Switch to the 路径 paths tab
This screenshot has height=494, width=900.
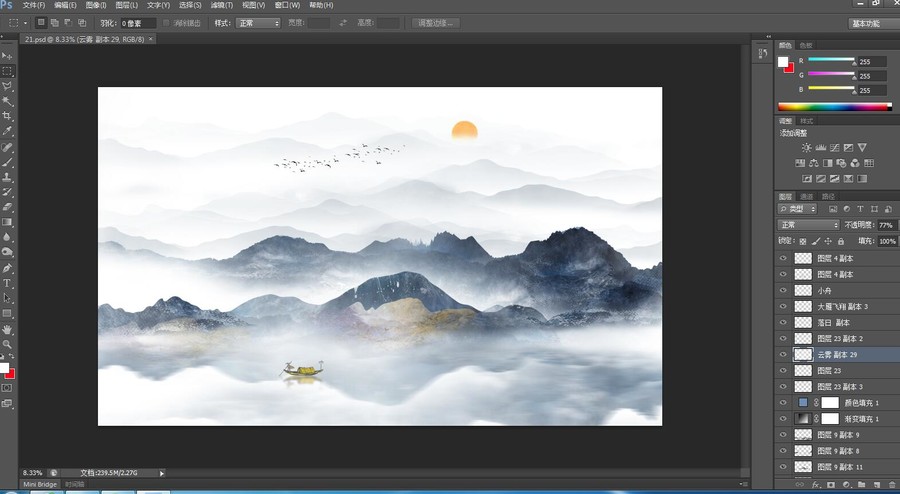[828, 196]
